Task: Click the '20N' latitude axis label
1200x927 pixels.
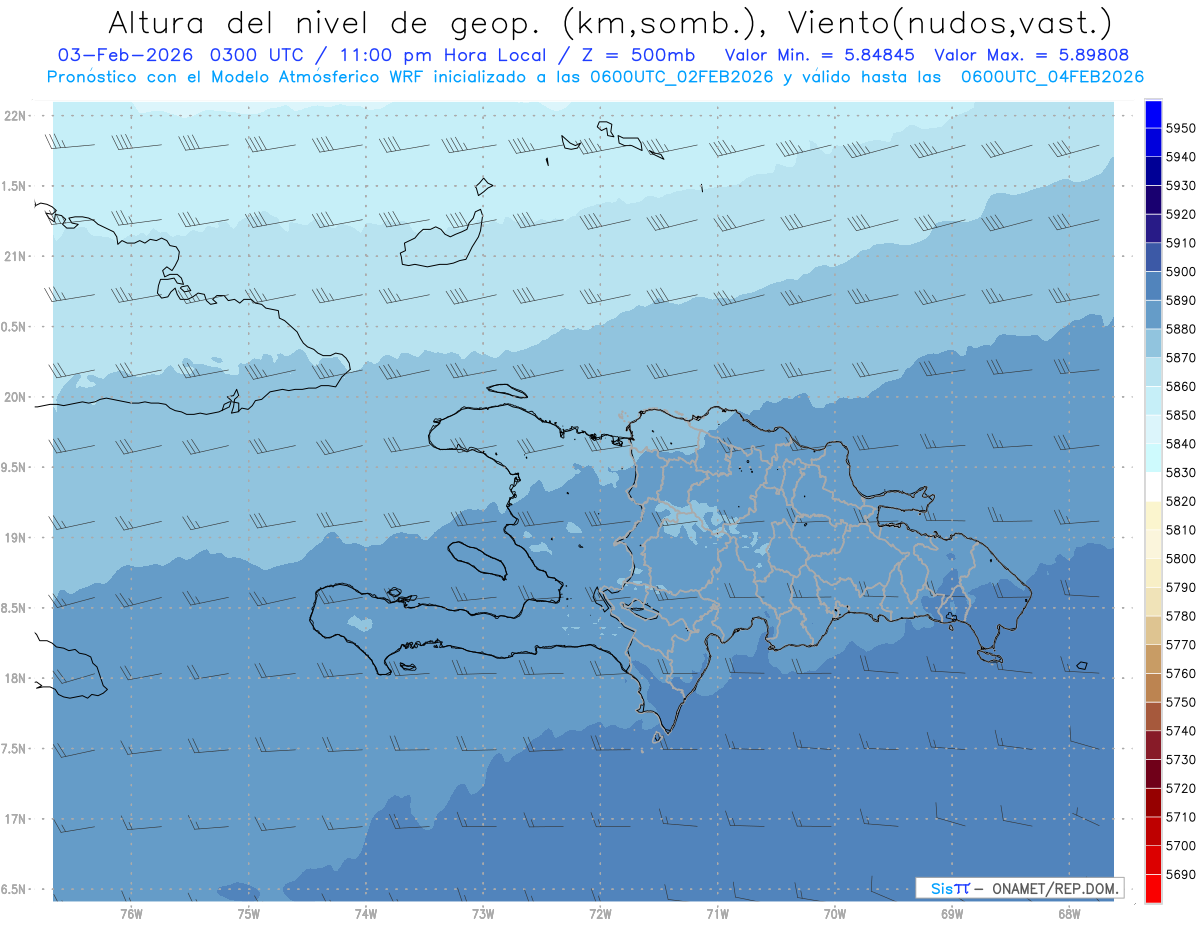Action: tap(15, 397)
